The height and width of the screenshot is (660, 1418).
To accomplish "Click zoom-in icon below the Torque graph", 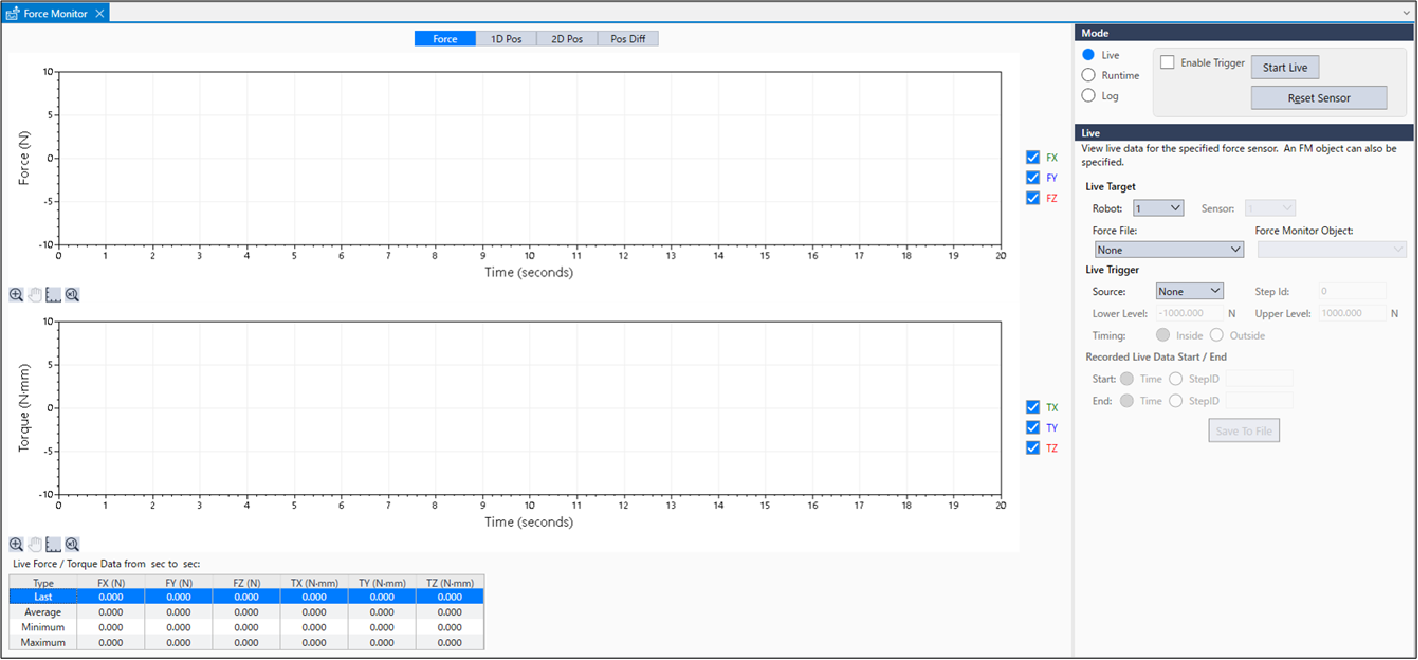I will [x=16, y=545].
